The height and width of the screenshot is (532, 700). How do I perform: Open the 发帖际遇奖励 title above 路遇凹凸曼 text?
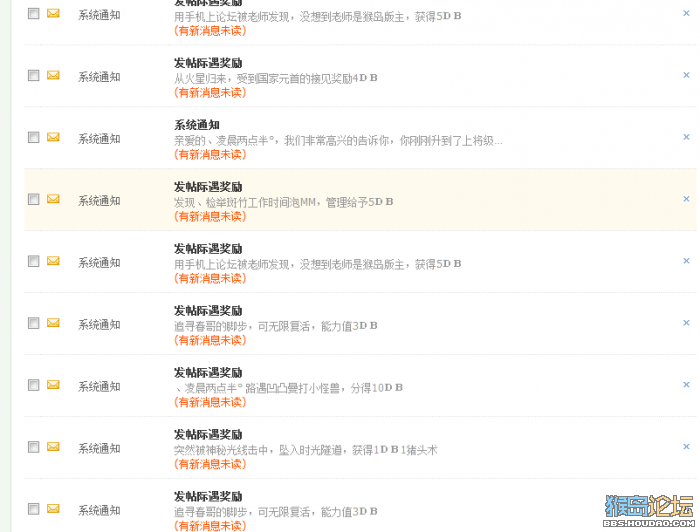[x=208, y=373]
